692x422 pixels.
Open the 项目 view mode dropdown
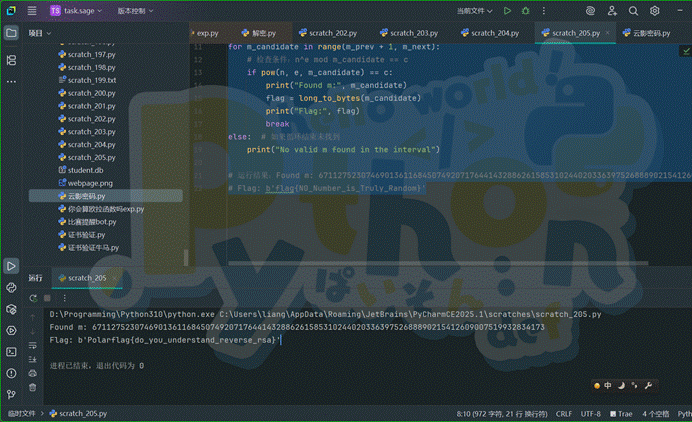click(40, 33)
